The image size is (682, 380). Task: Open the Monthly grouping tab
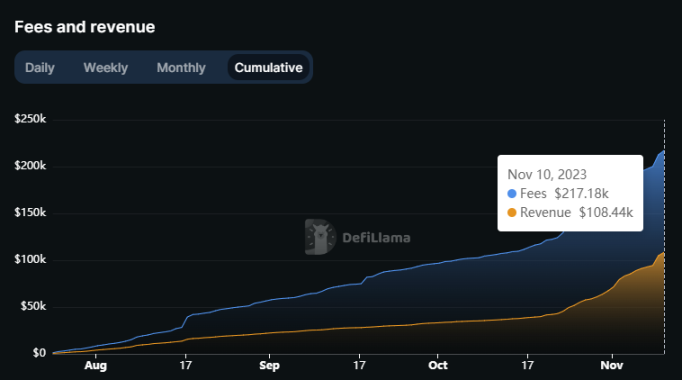(x=181, y=67)
